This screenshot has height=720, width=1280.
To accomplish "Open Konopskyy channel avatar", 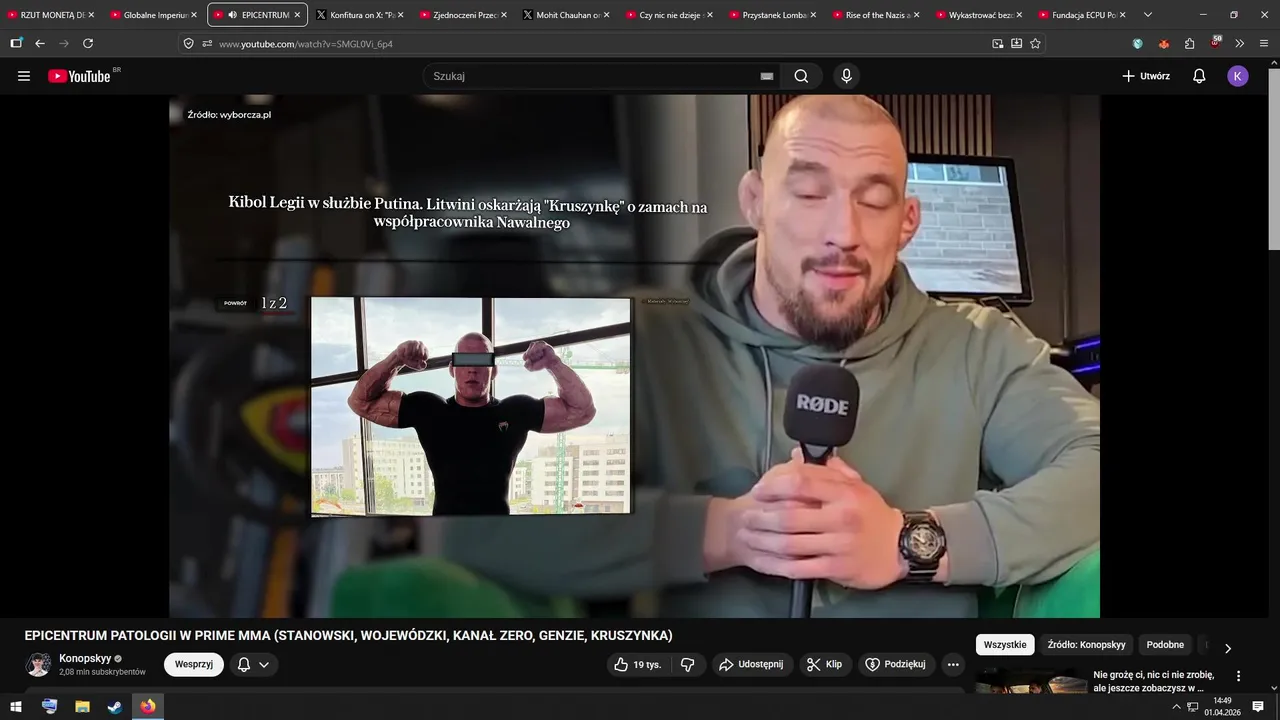I will pos(38,664).
